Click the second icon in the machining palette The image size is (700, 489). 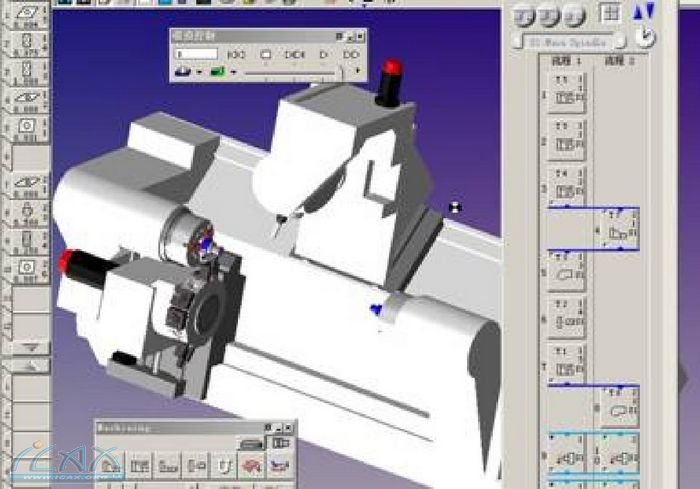(x=139, y=465)
